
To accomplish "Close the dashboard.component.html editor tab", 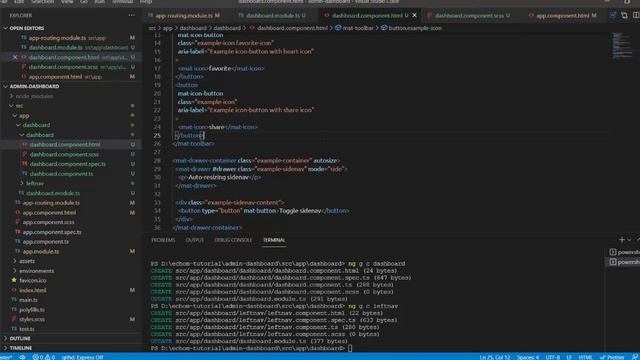I will pos(415,16).
